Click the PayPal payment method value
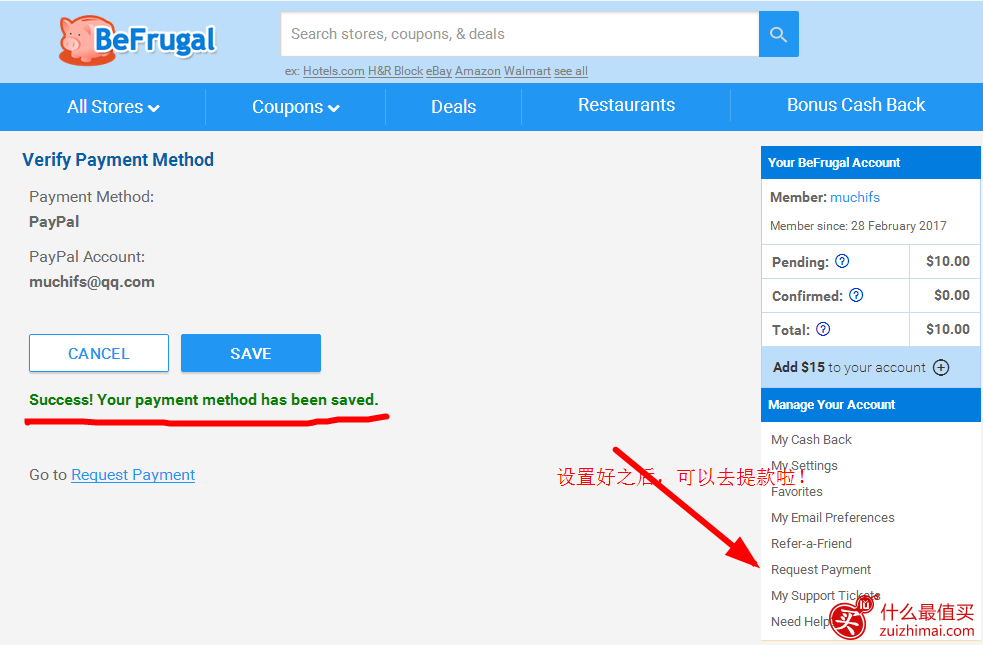The height and width of the screenshot is (645, 983). click(x=54, y=222)
